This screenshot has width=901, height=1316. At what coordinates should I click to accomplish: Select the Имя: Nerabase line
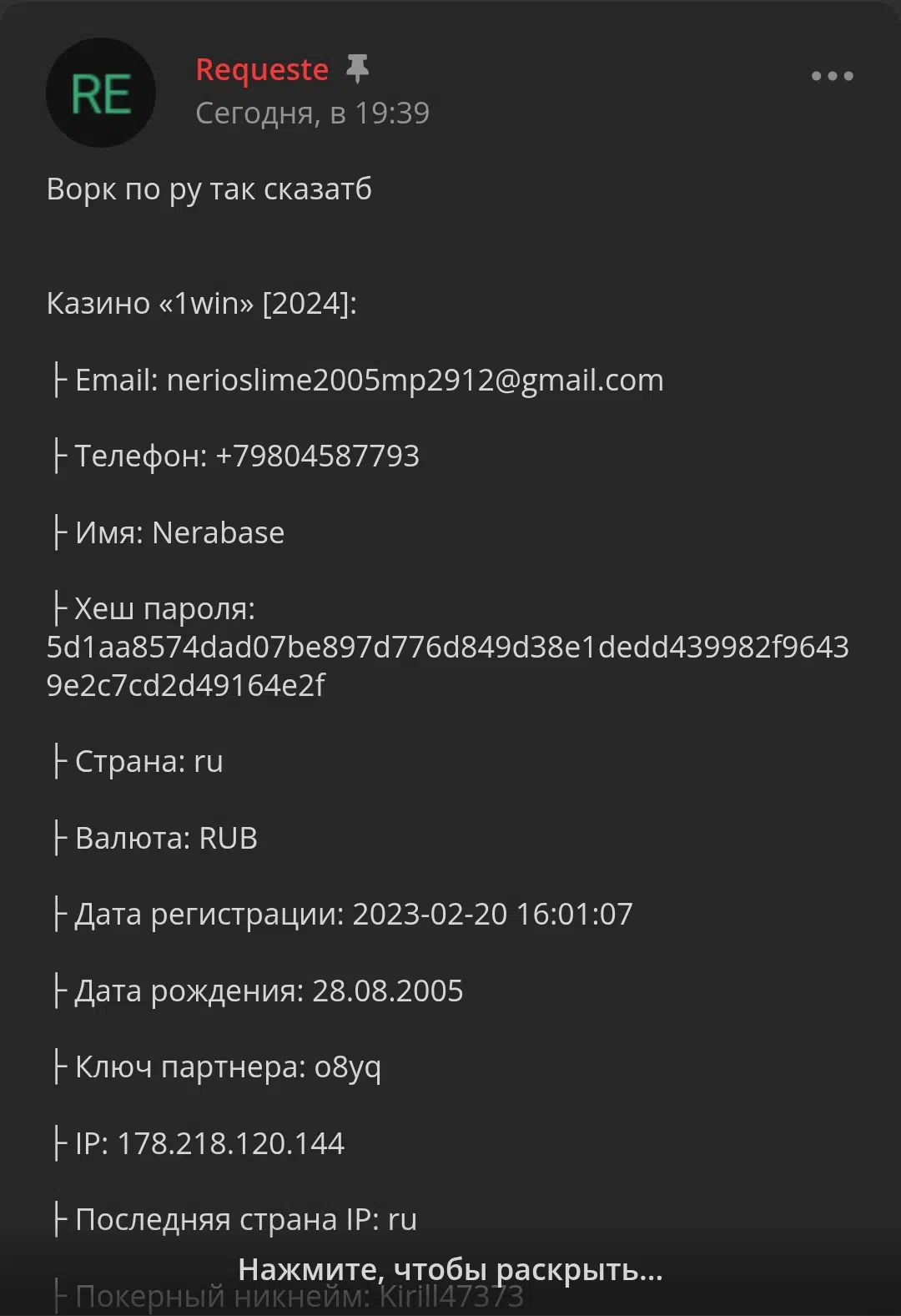pyautogui.click(x=167, y=533)
